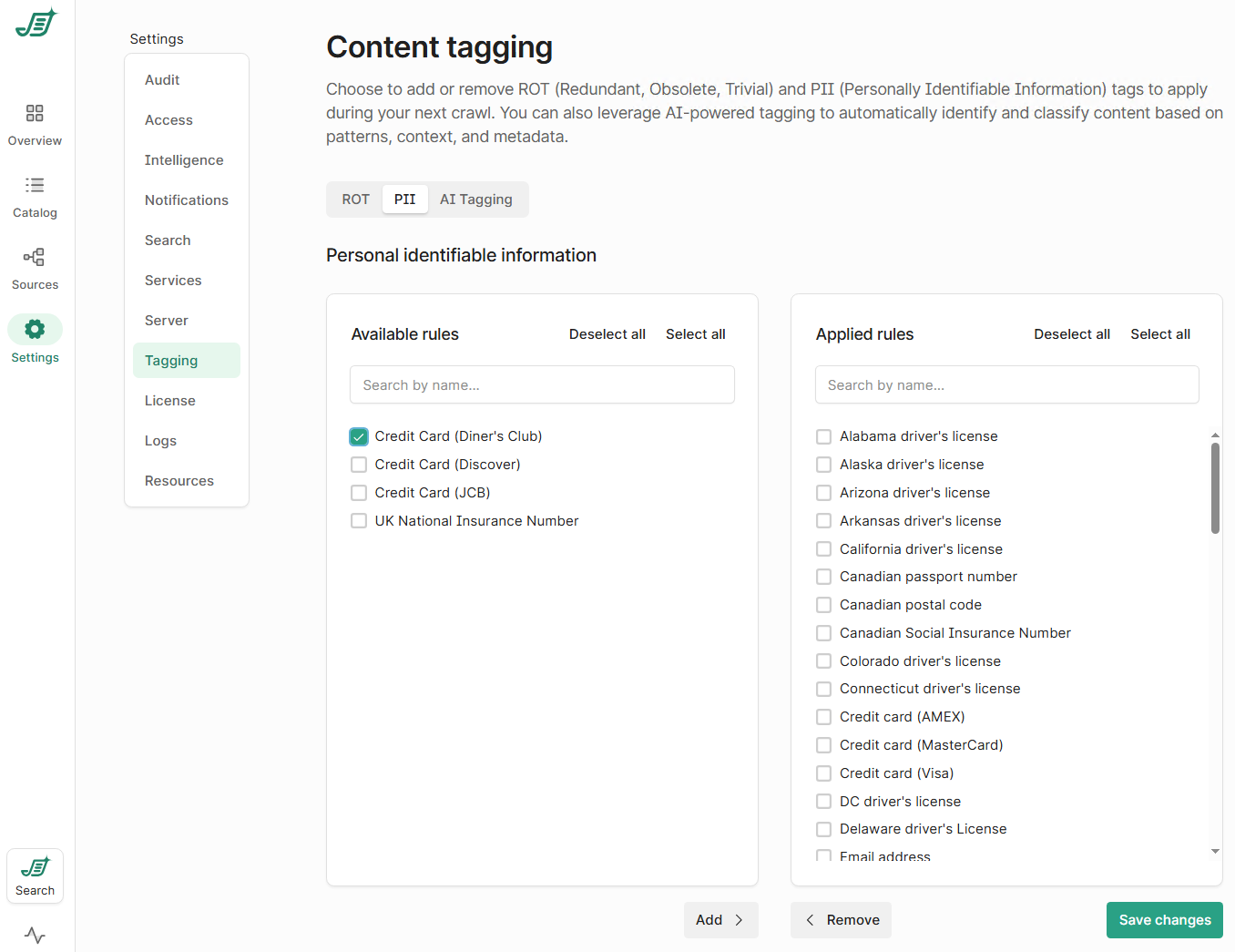
Task: Check the Canadian passport number rule
Action: point(823,577)
